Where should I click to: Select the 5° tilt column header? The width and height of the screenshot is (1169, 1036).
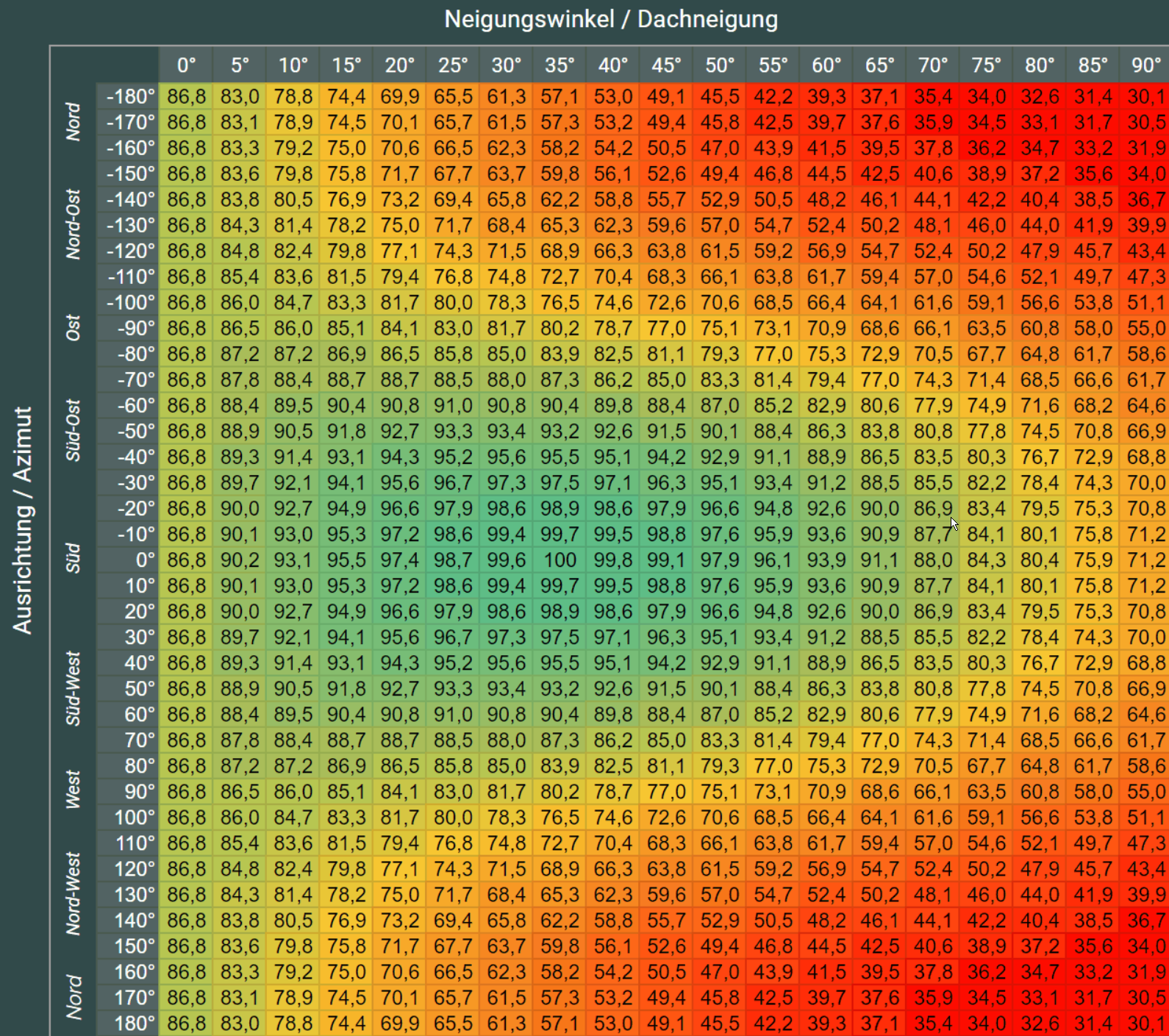(240, 65)
